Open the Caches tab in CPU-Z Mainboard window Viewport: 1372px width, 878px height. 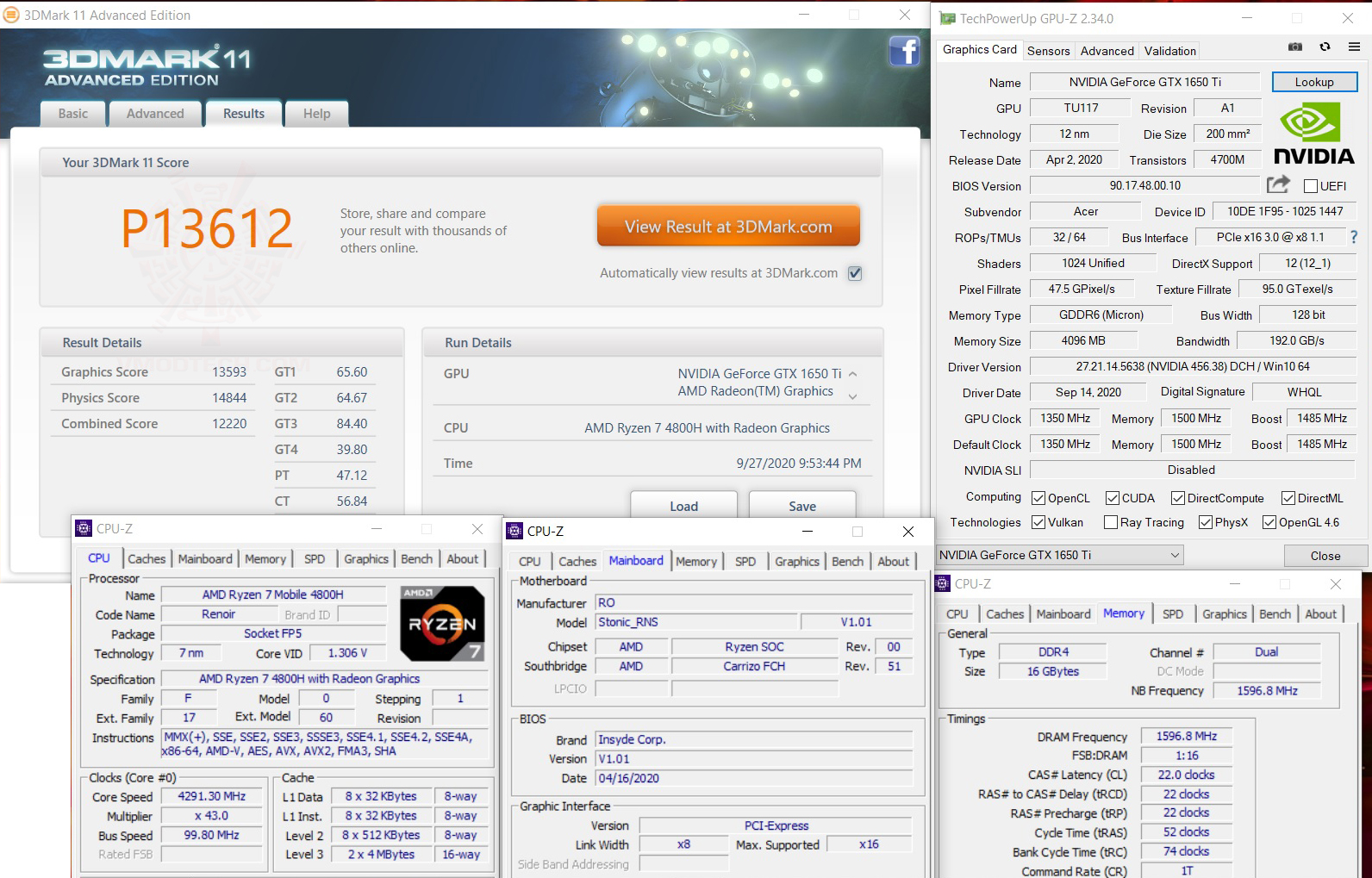(x=577, y=562)
